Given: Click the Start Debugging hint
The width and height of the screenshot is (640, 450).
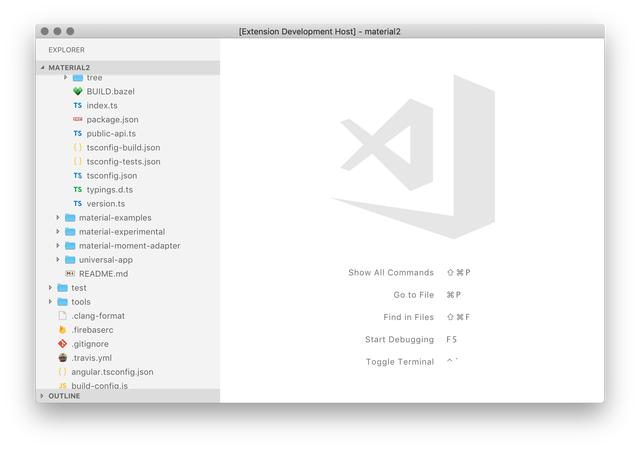Looking at the screenshot, I should [x=399, y=339].
